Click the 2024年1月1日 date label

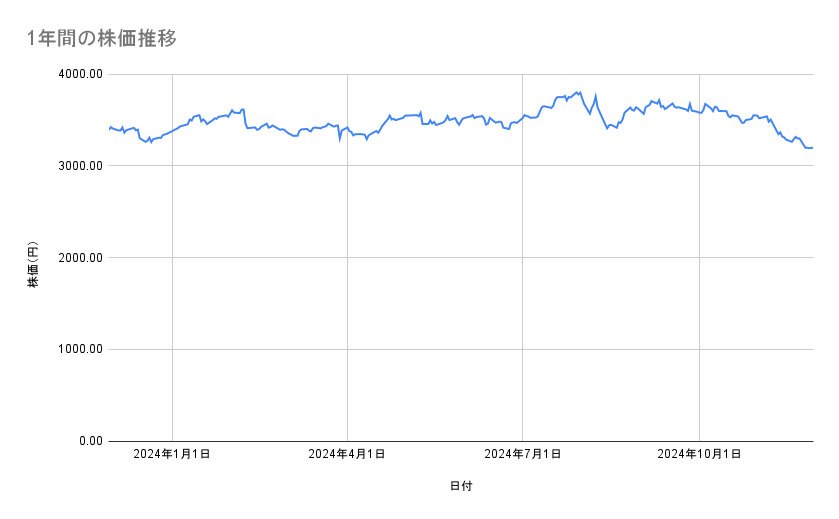pyautogui.click(x=172, y=454)
